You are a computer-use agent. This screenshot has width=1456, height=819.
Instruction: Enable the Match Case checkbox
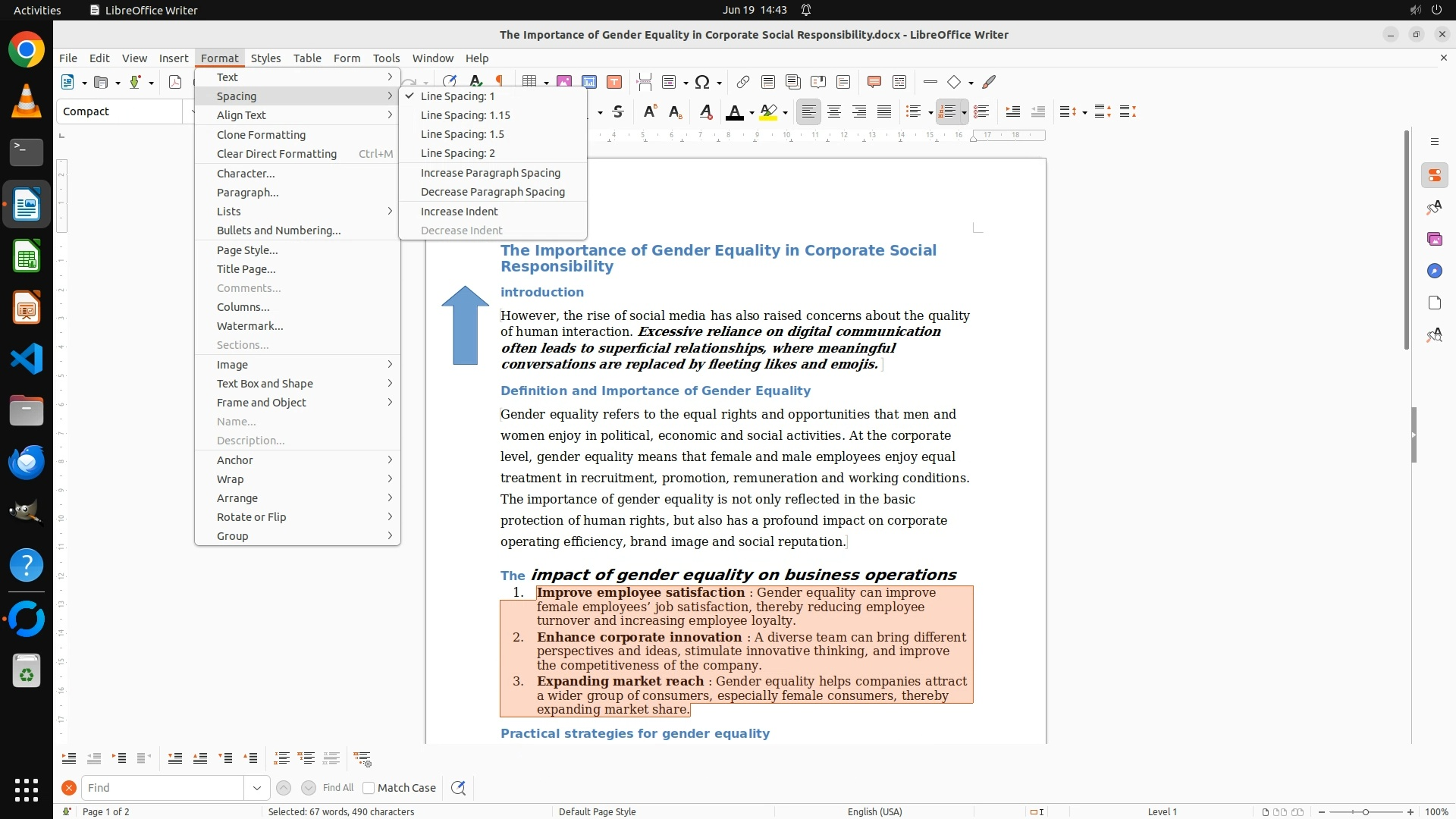pos(369,788)
